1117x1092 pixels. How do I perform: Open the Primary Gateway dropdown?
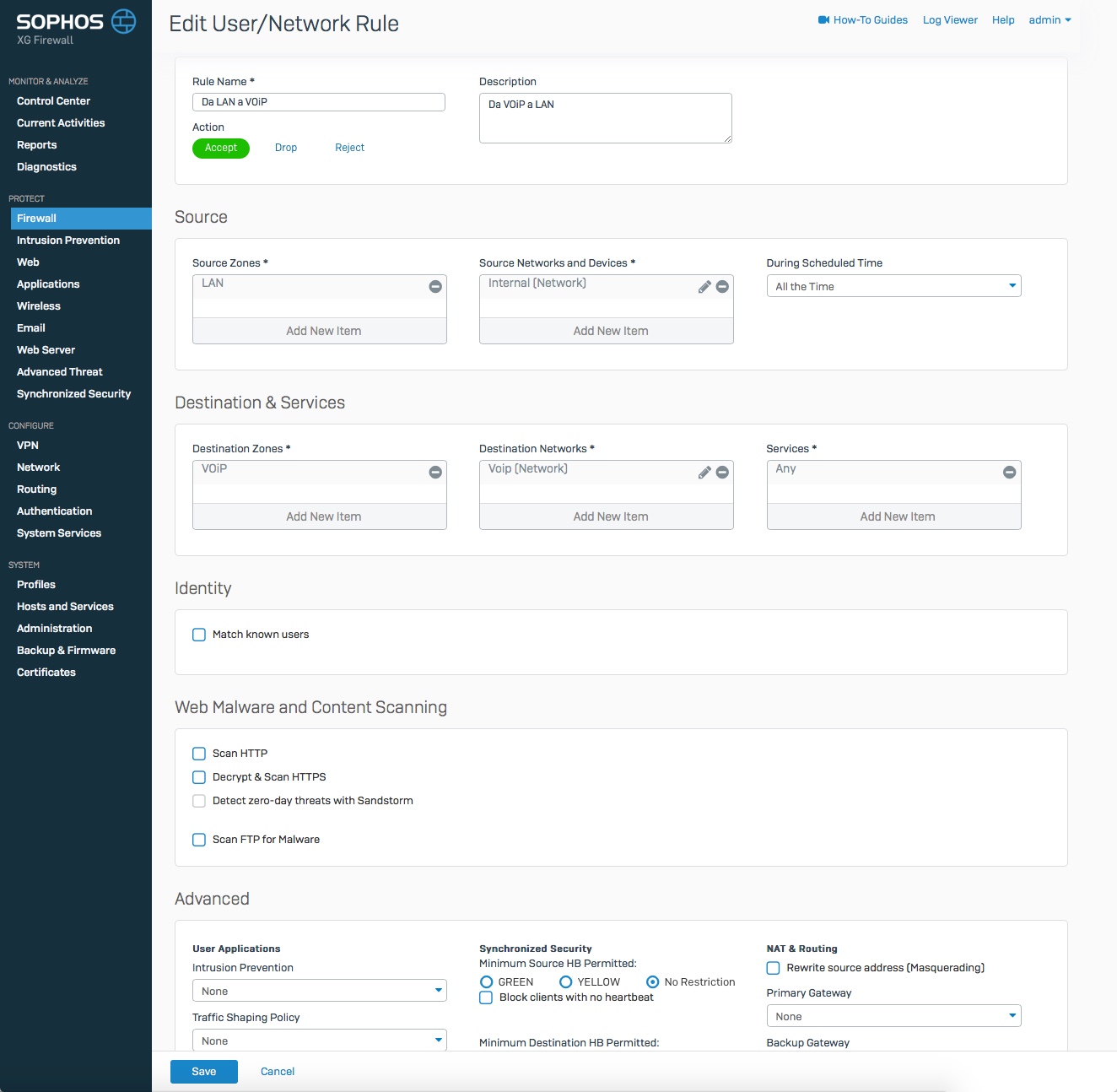point(893,1016)
